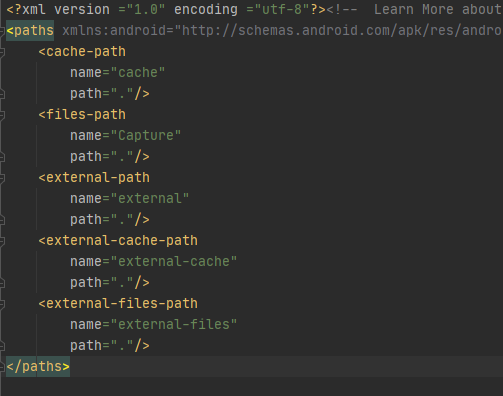
Task: Collapse the files-path tag fold marker
Action: point(2,115)
